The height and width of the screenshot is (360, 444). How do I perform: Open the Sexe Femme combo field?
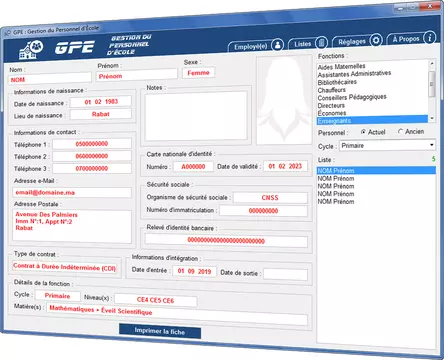tap(198, 73)
